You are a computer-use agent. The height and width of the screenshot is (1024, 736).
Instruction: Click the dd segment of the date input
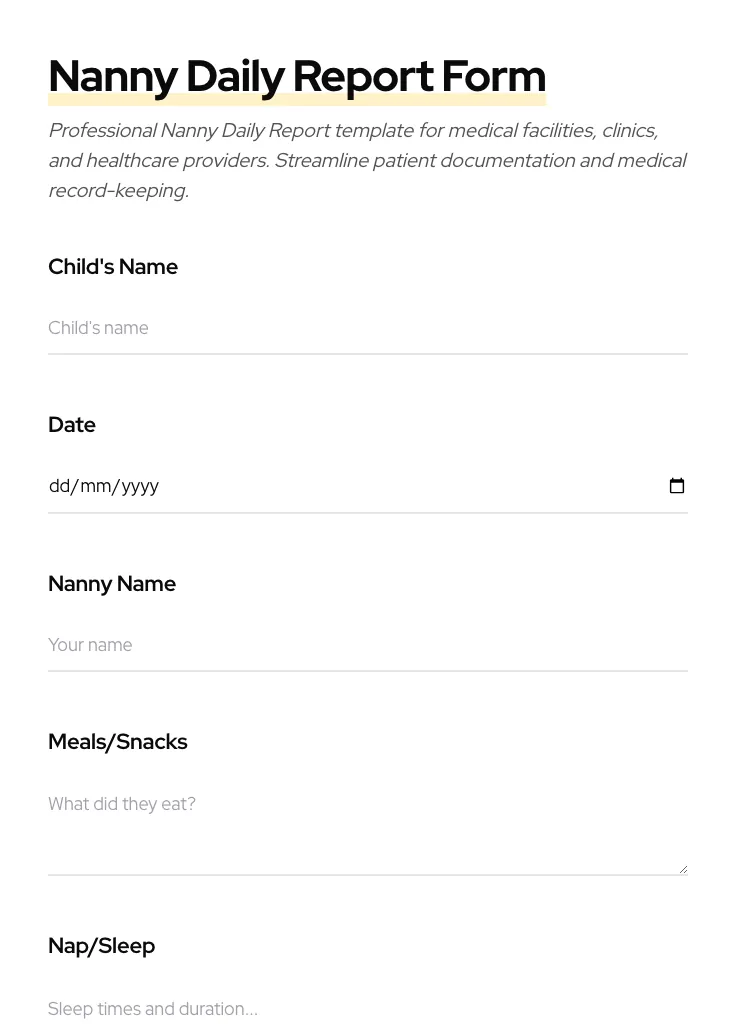pos(60,486)
